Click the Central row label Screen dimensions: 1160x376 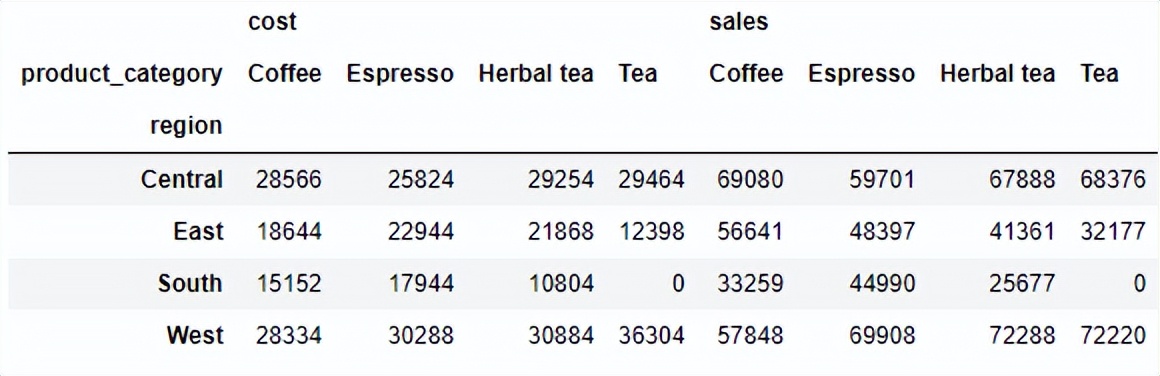182,179
